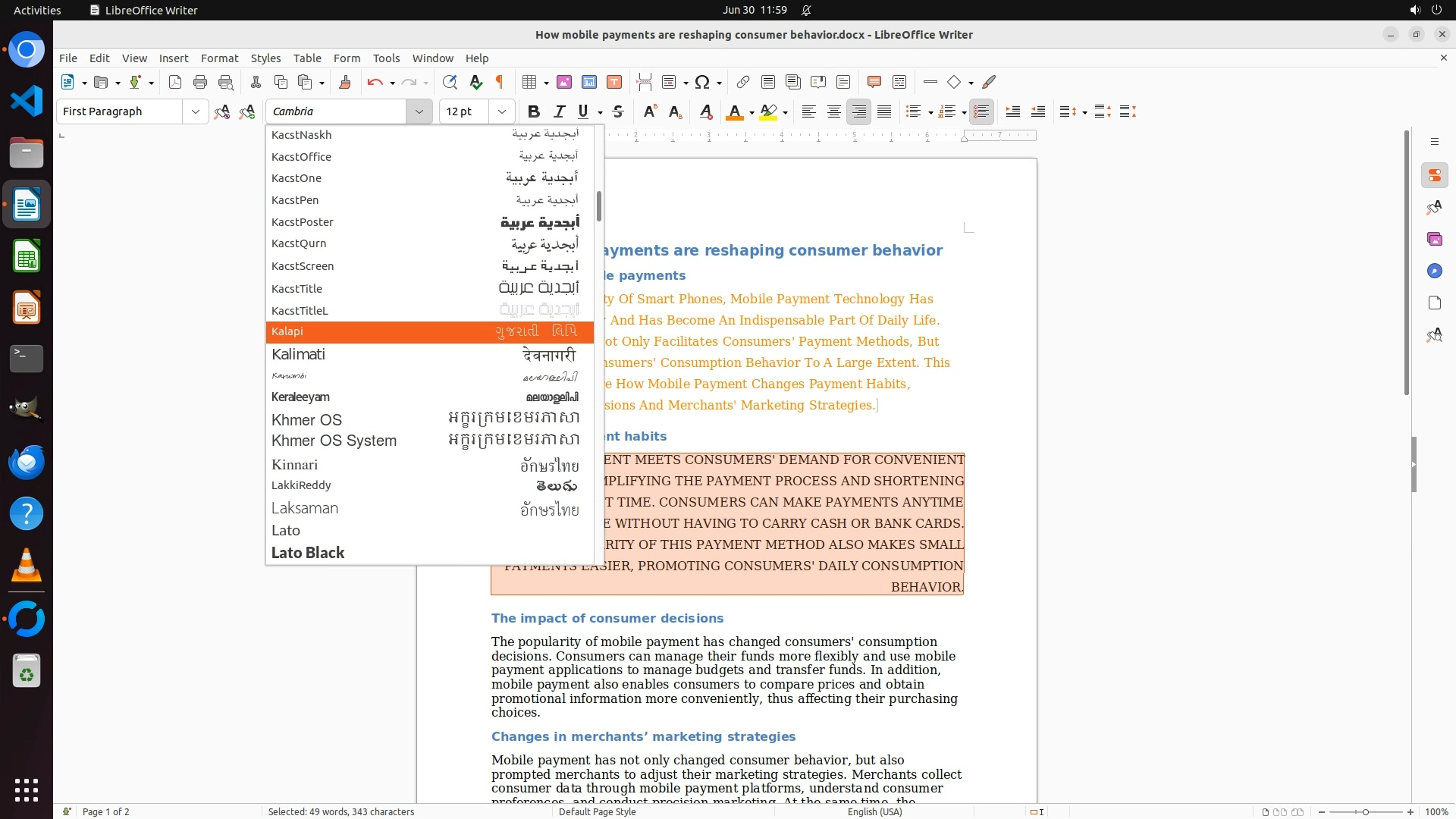Click the Clone Formatting paintbrush icon
The image size is (1456, 819).
coord(345,82)
